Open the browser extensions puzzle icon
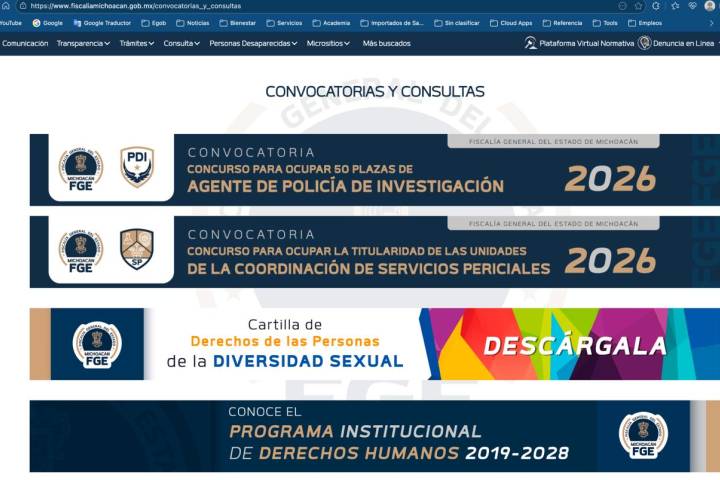This screenshot has height=480, width=720. (x=655, y=6)
